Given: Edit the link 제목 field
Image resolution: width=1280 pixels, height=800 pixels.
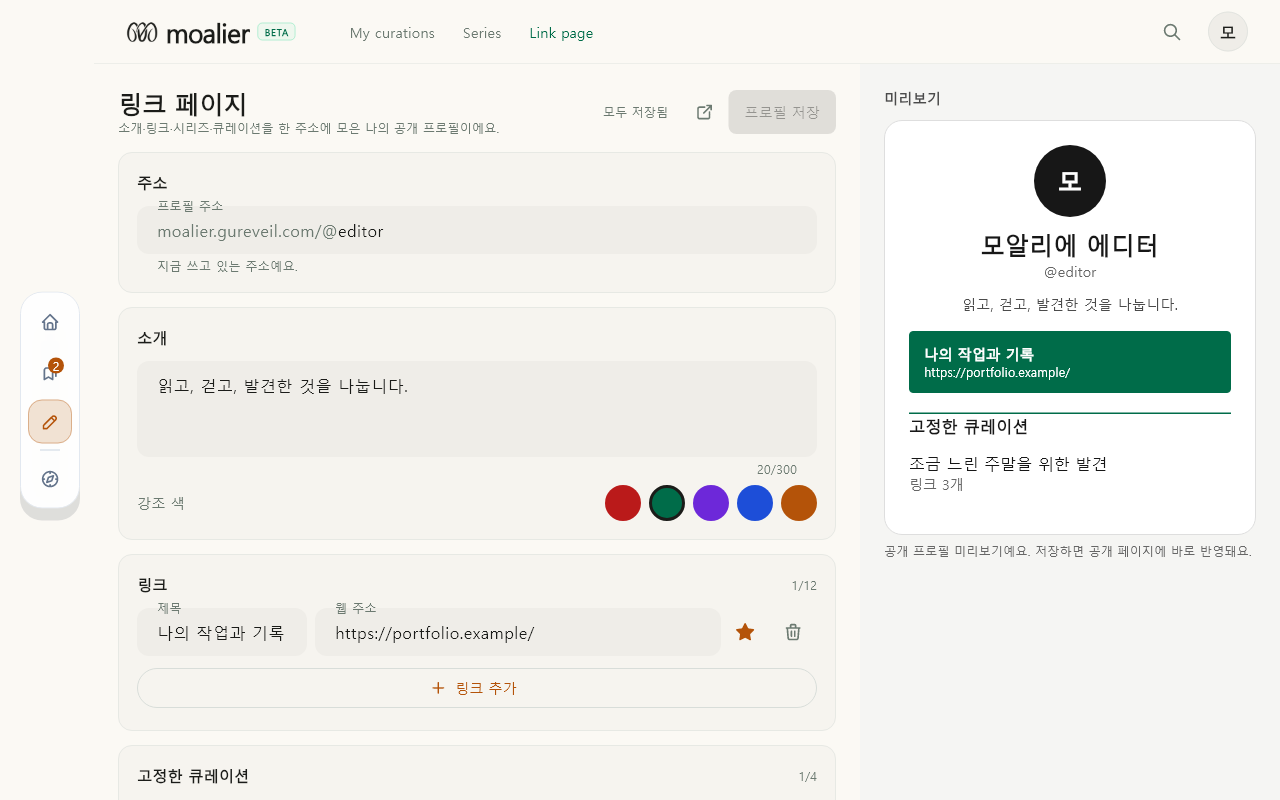Looking at the screenshot, I should tap(222, 632).
